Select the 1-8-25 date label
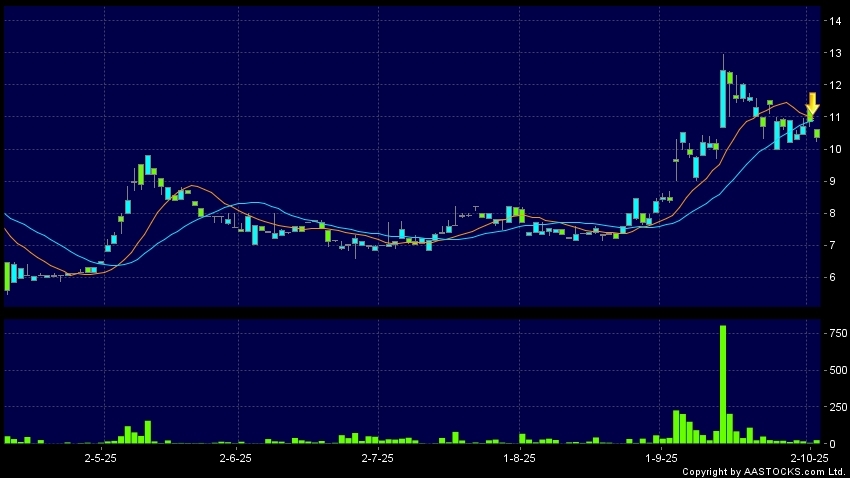Viewport: 850px width, 478px height. click(x=519, y=457)
